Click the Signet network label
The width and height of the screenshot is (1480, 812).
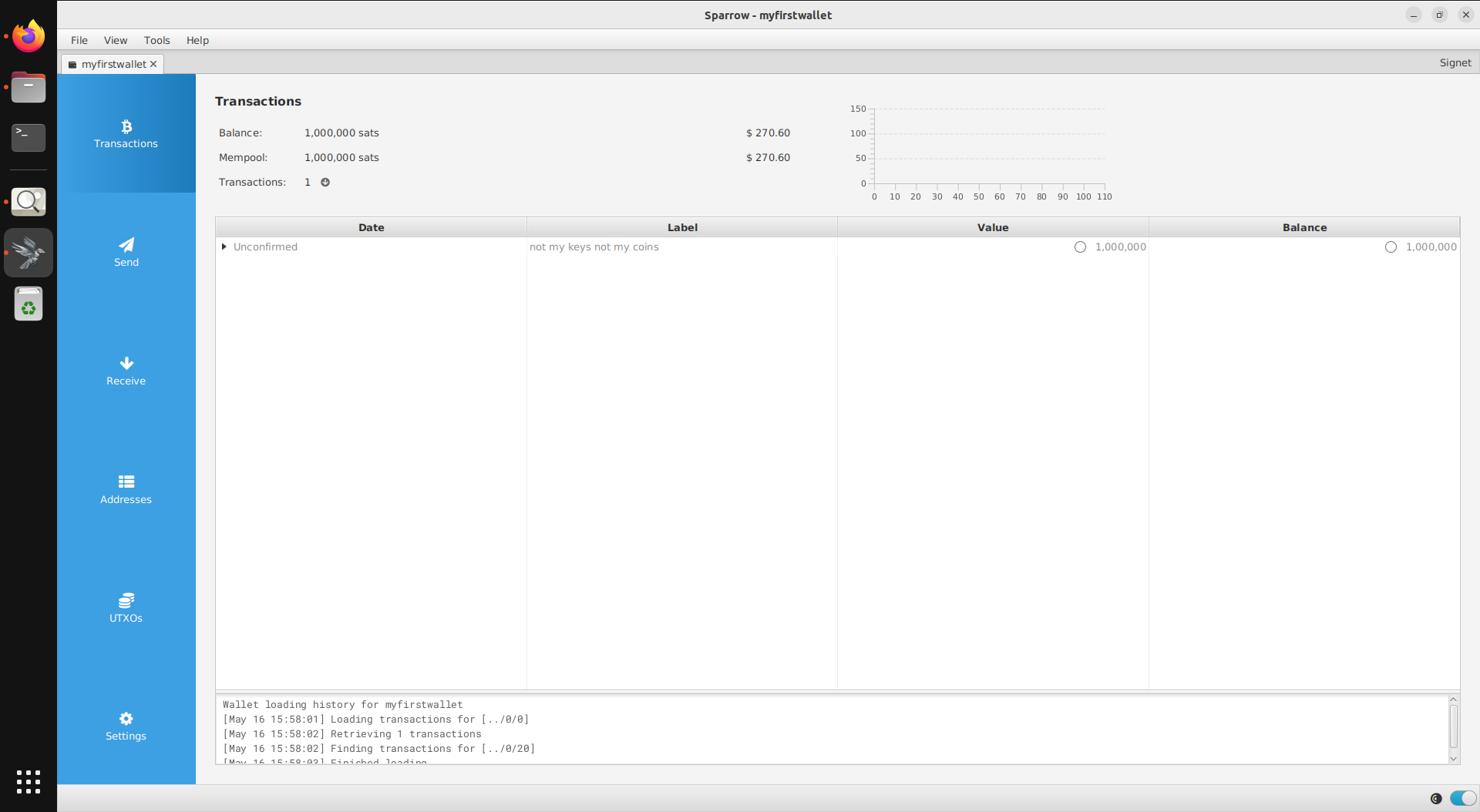[x=1455, y=63]
